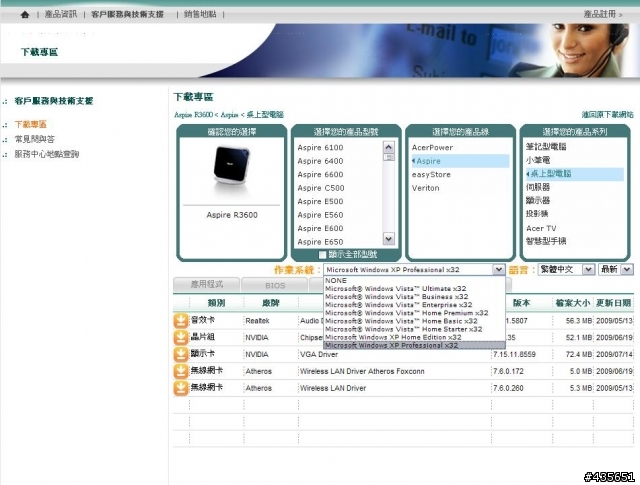This screenshot has height=485, width=640.
Task: Click the 類別 column header
Action: click(x=216, y=303)
